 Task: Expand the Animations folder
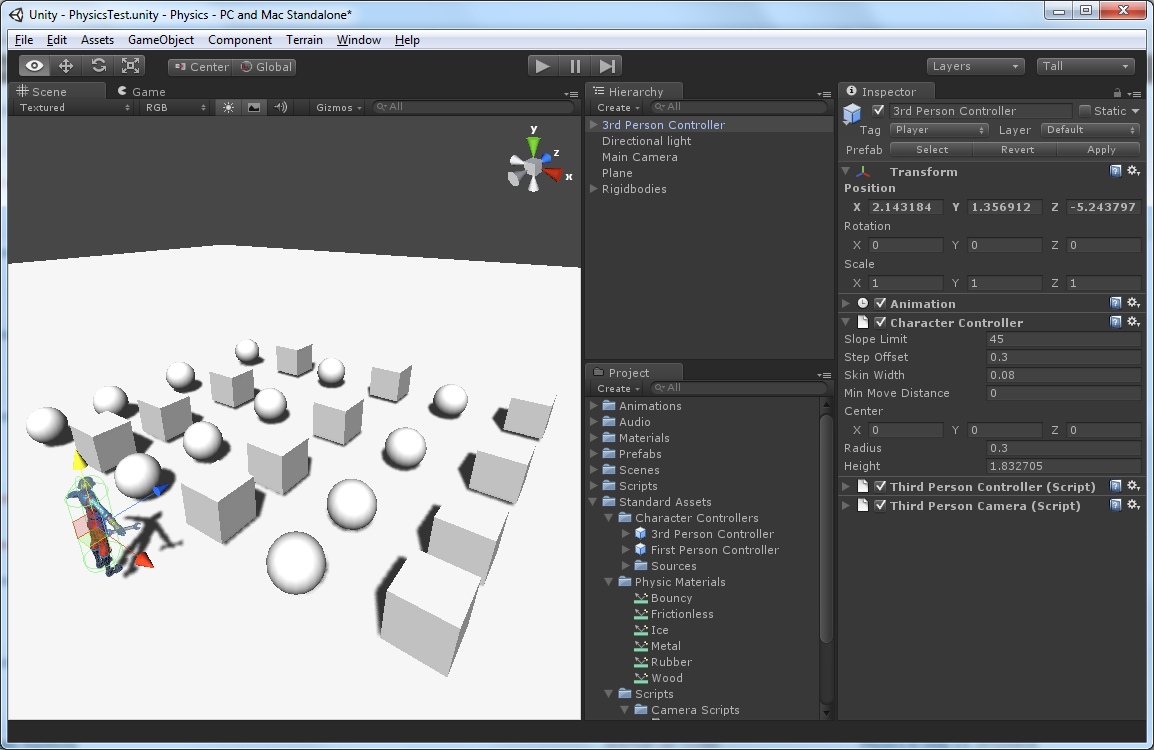(x=593, y=406)
